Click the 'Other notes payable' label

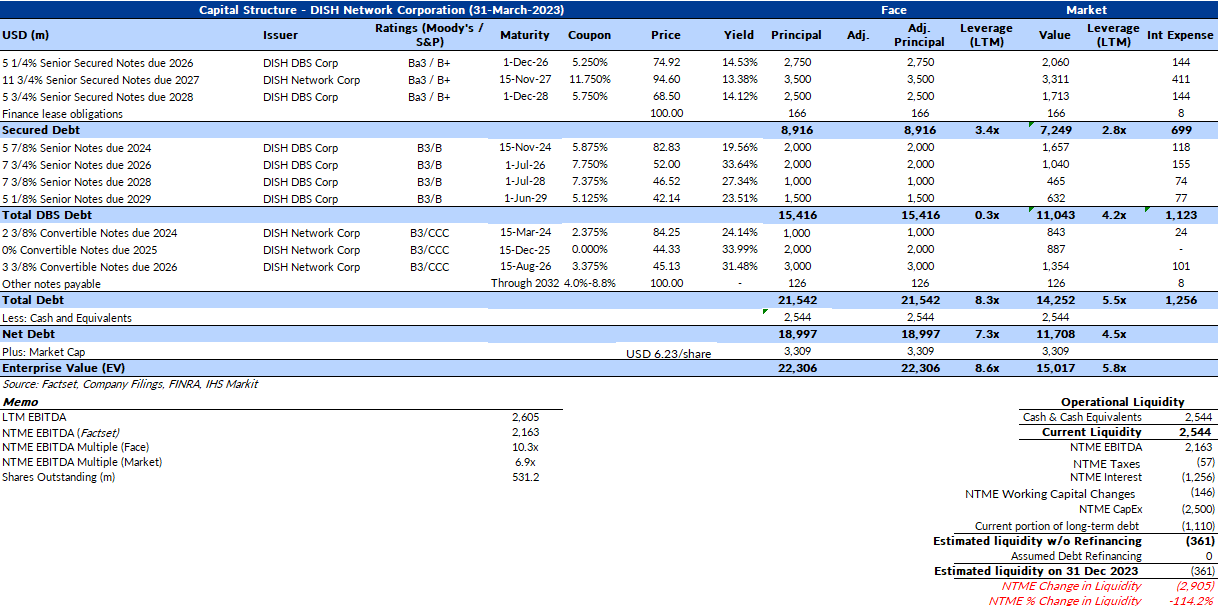pyautogui.click(x=52, y=284)
